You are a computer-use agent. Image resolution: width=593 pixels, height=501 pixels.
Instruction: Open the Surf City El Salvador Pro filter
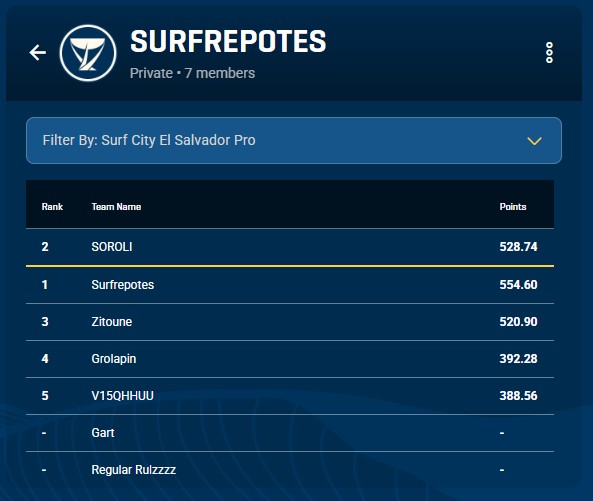[294, 141]
